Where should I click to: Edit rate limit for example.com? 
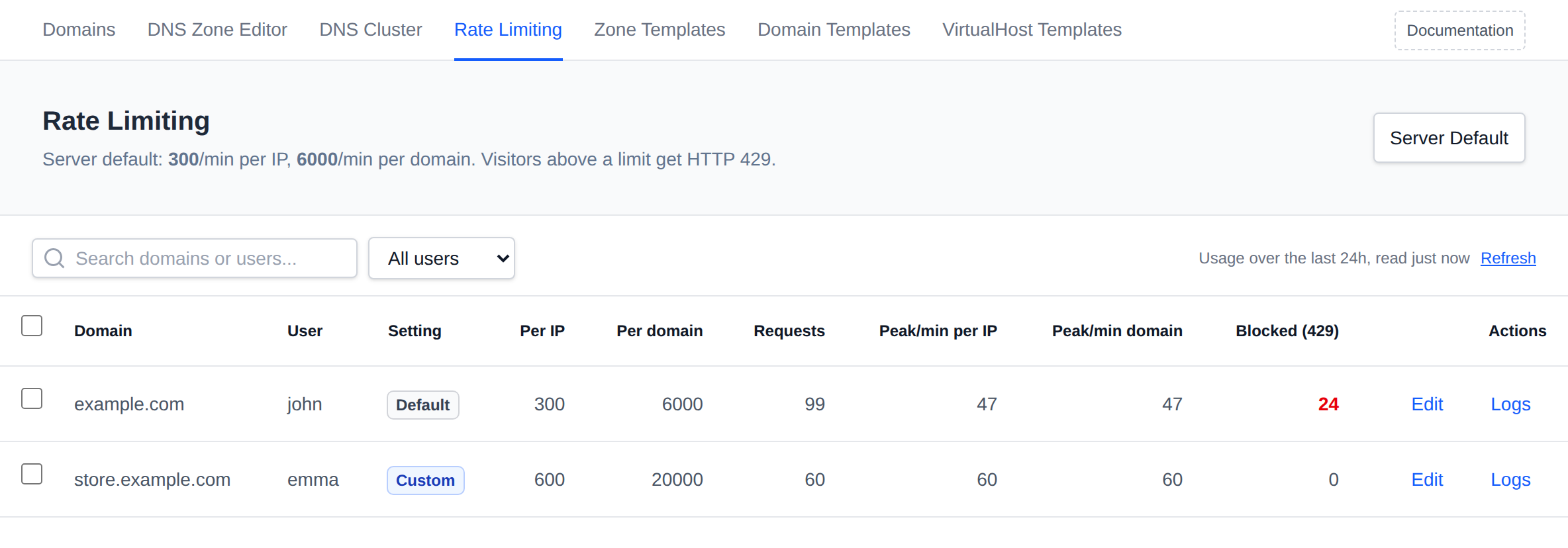pos(1427,404)
